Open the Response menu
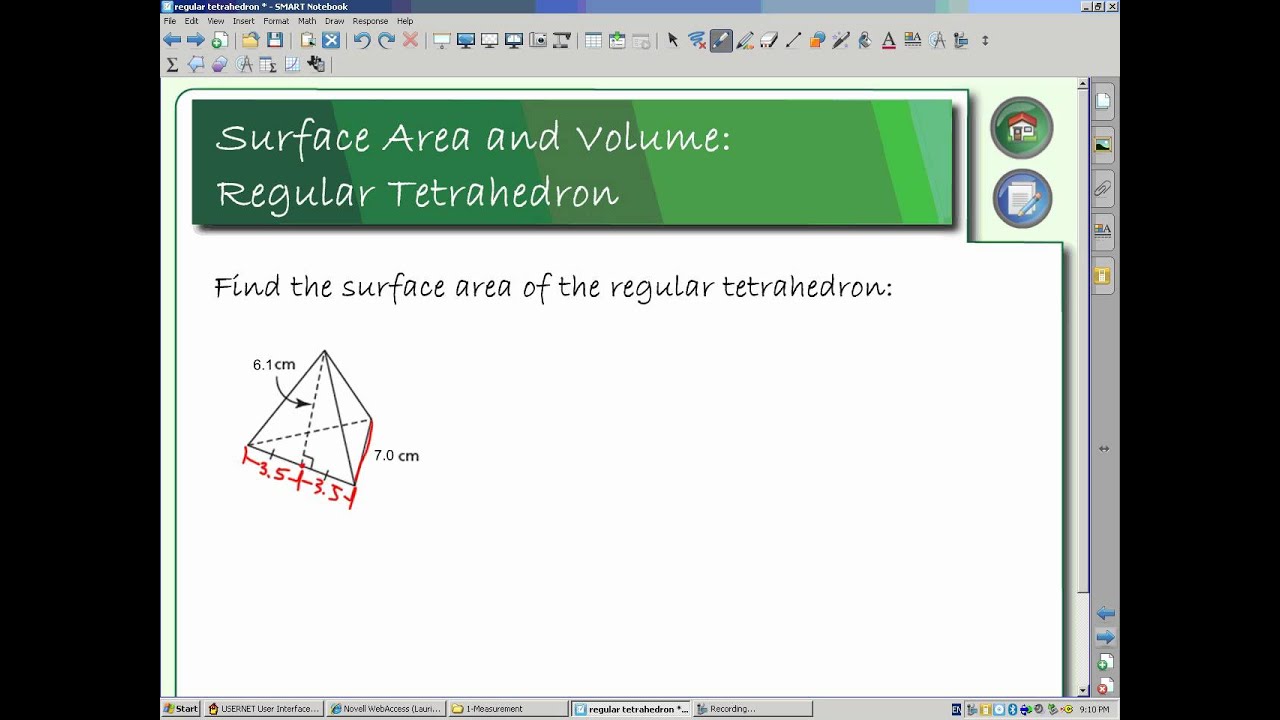 point(370,21)
